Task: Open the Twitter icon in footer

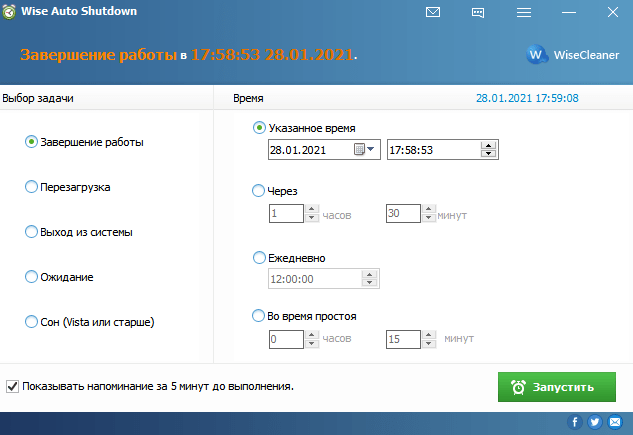Action: pyautogui.click(x=594, y=423)
